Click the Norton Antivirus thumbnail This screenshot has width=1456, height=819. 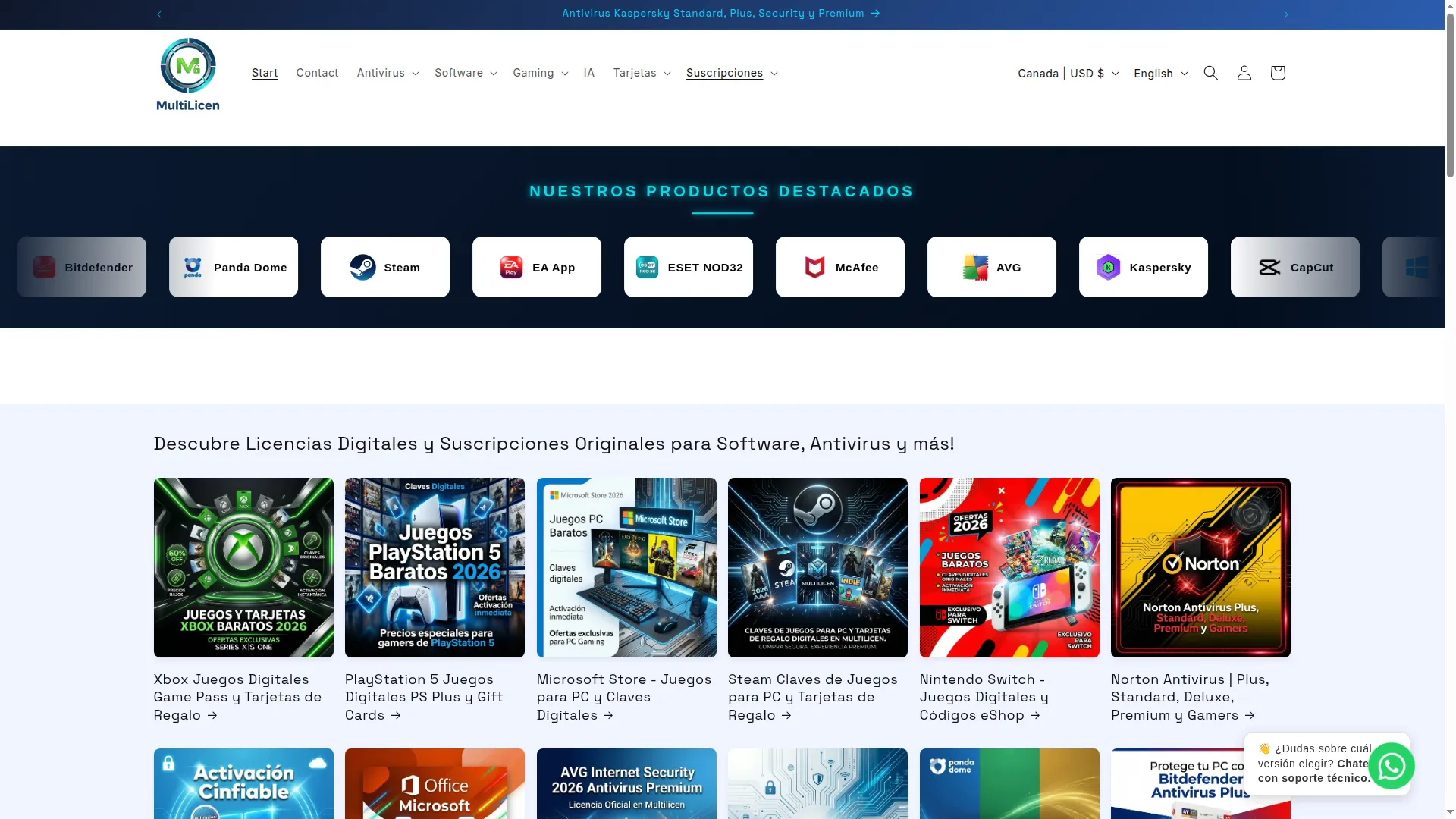(1200, 567)
